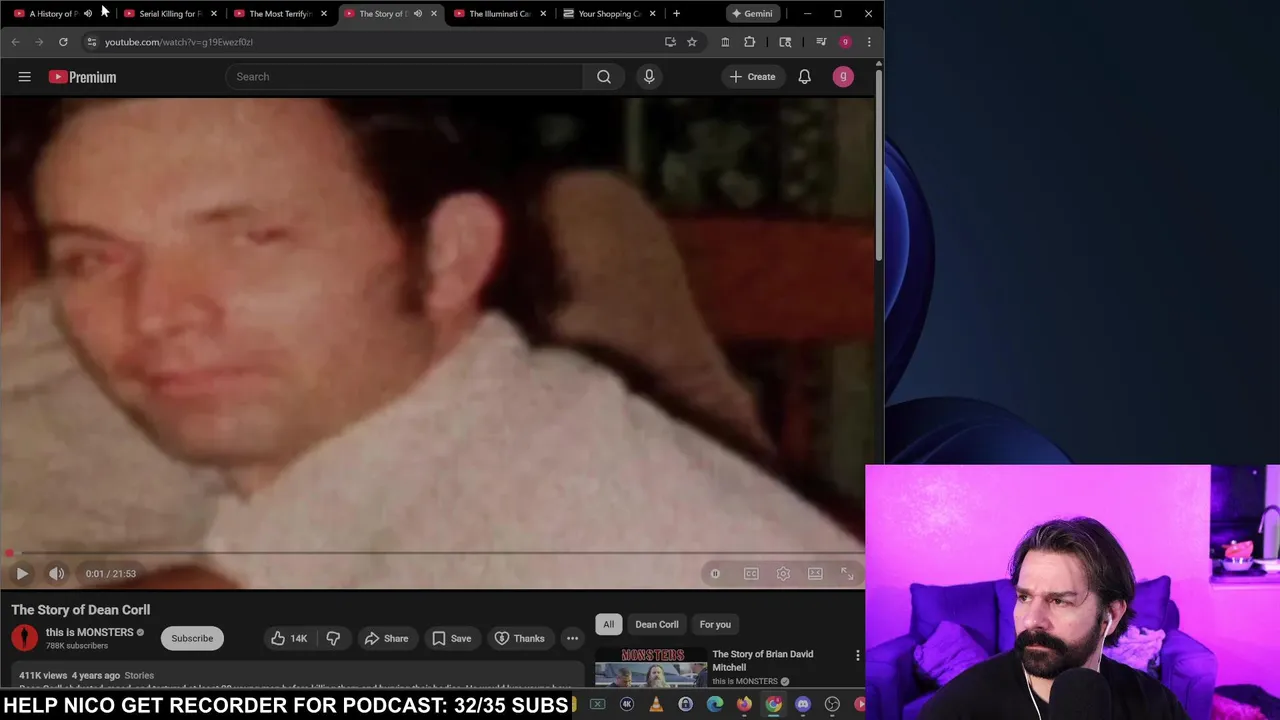Close The Illuminati tab
The height and width of the screenshot is (720, 1280).
tap(543, 13)
